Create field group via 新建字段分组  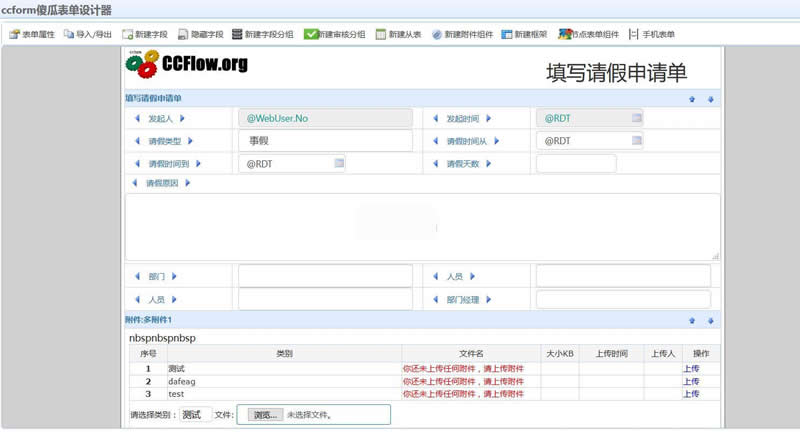pos(262,34)
